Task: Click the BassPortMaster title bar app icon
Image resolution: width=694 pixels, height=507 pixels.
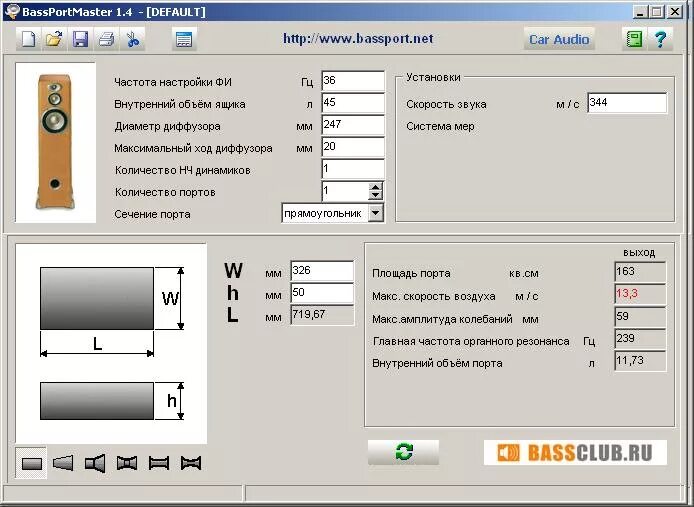Action: 12,11
